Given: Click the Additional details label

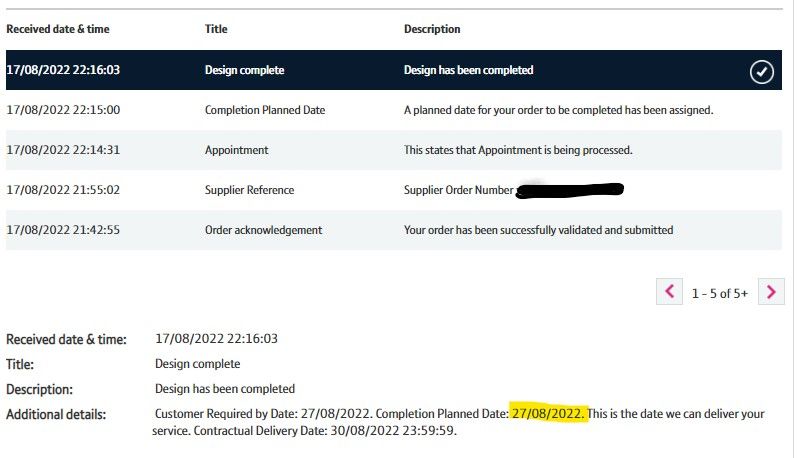Looking at the screenshot, I should pyautogui.click(x=56, y=414).
